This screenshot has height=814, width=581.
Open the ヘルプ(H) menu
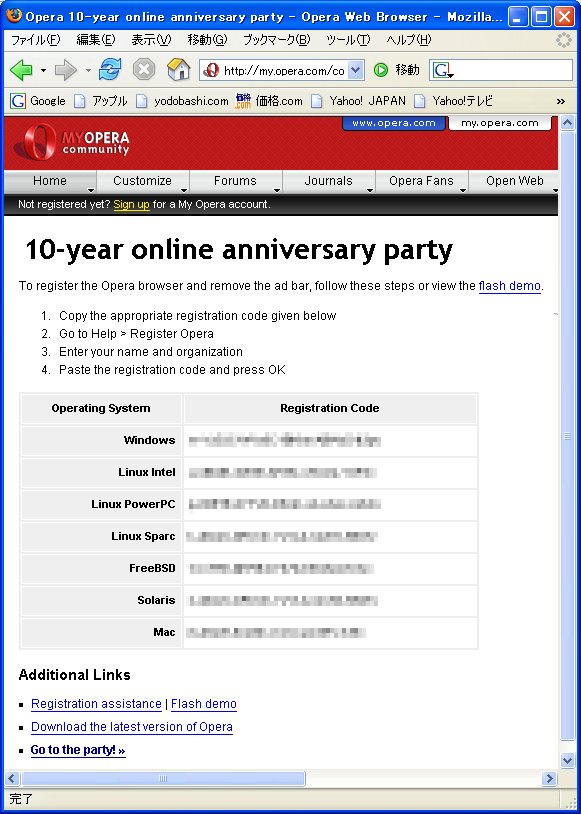[x=409, y=40]
